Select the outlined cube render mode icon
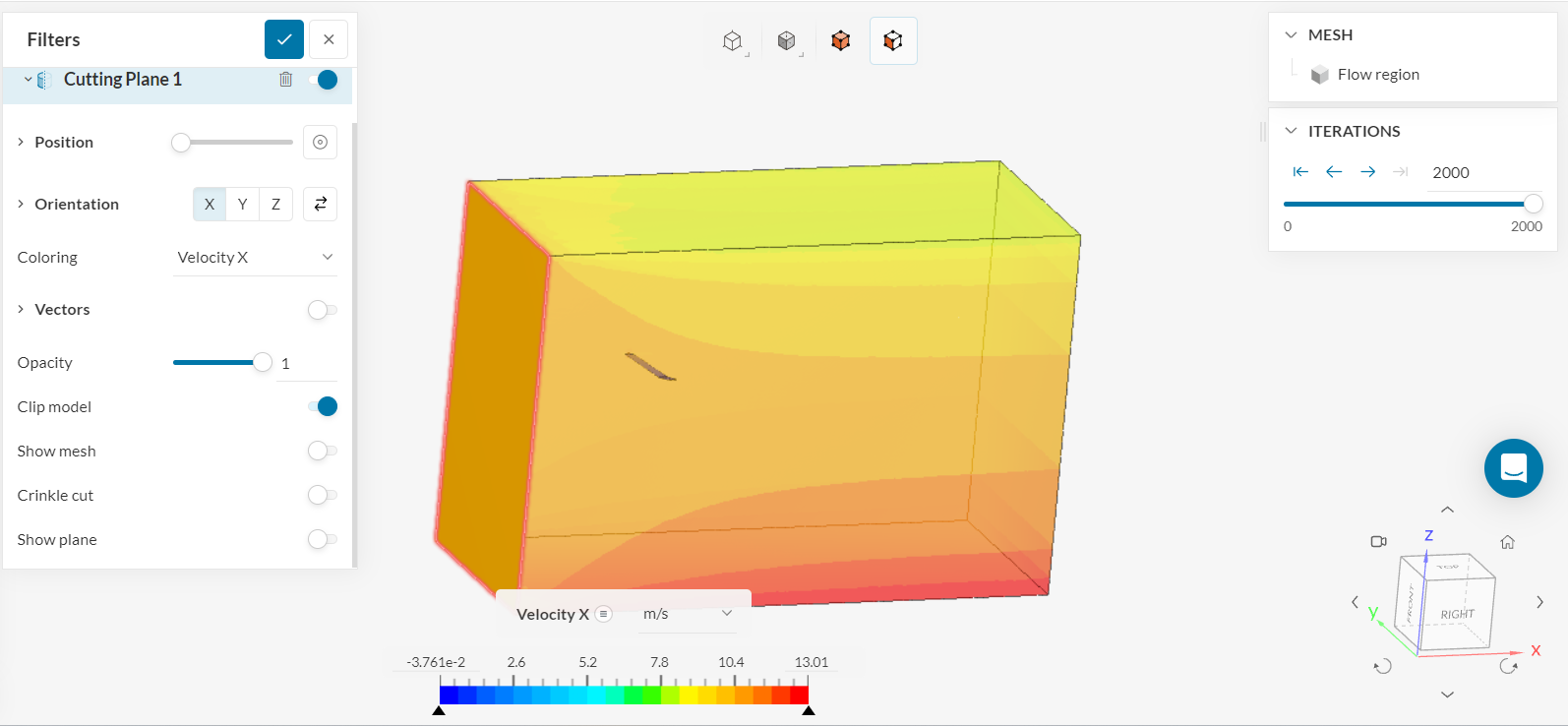The width and height of the screenshot is (1568, 726). click(x=733, y=40)
